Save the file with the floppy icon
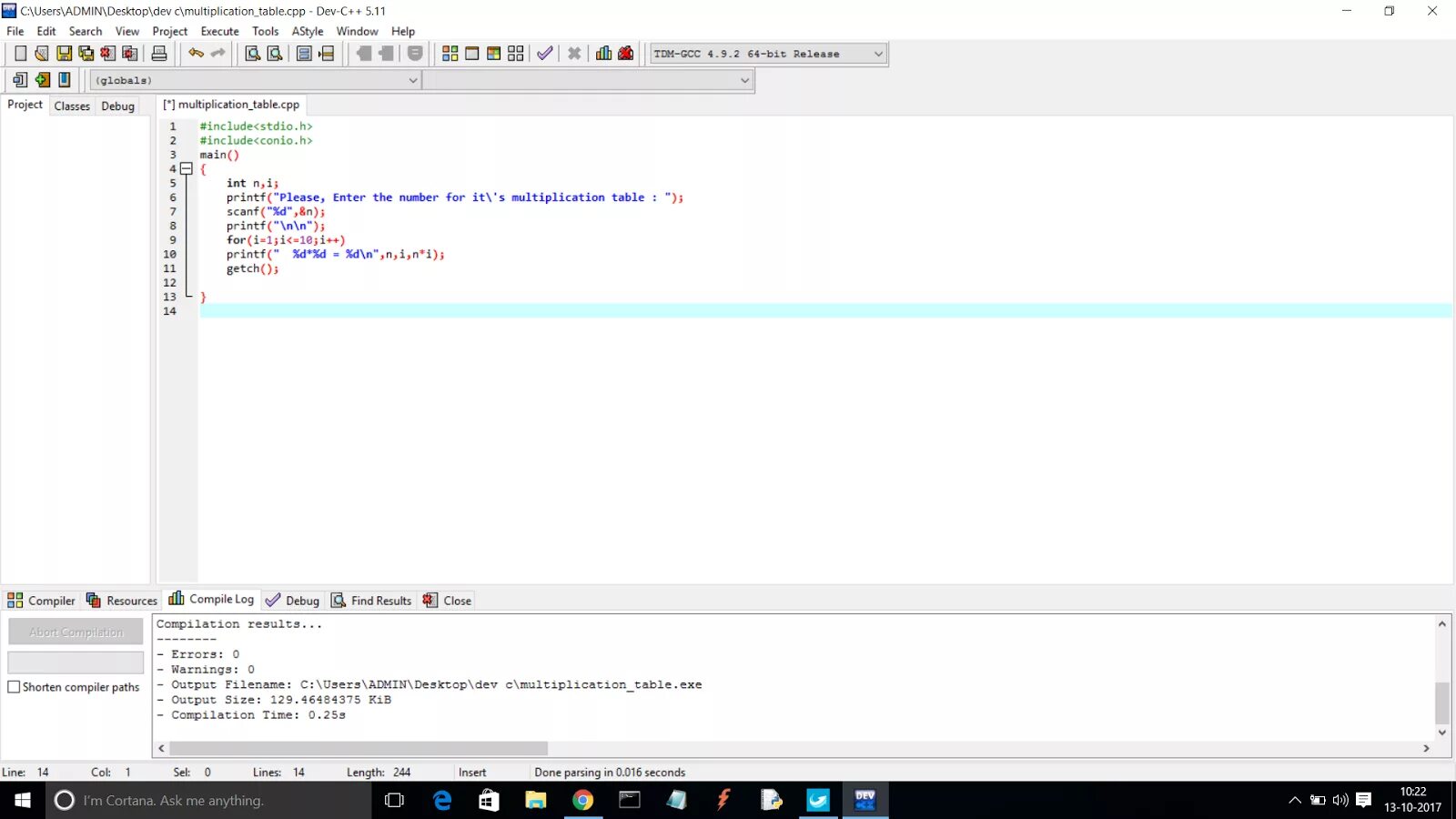The image size is (1456, 819). (x=64, y=54)
